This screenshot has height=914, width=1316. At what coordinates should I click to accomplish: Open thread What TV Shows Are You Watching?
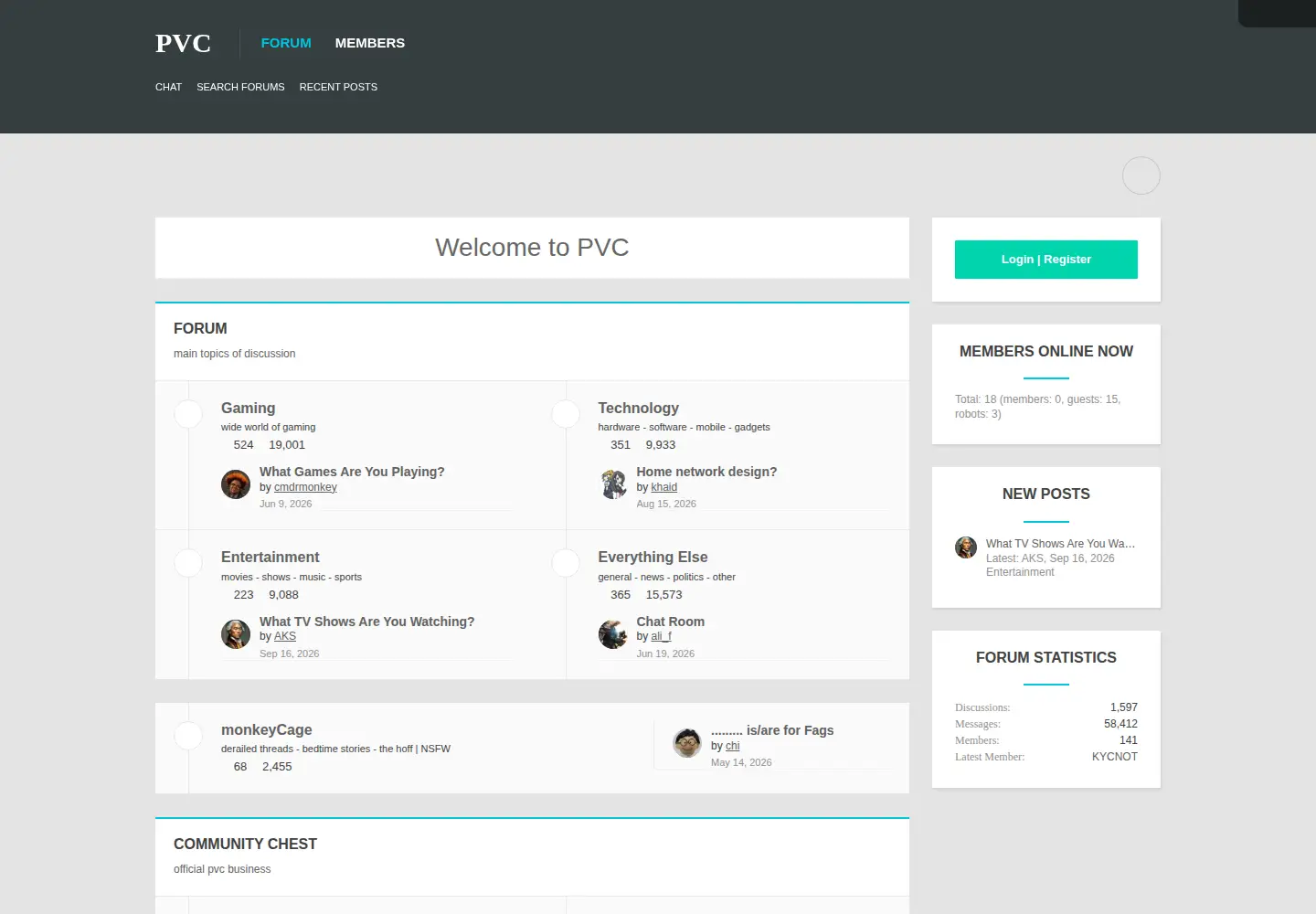[x=366, y=622]
